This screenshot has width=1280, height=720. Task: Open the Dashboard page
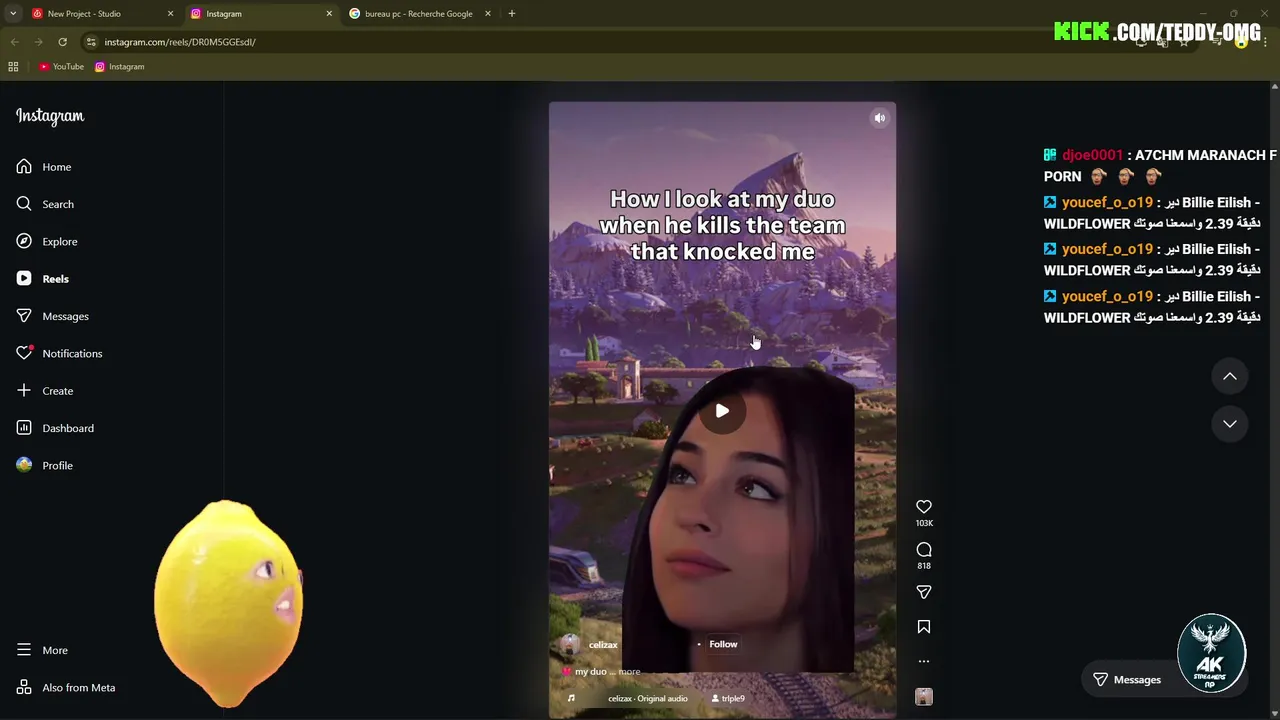click(x=55, y=428)
